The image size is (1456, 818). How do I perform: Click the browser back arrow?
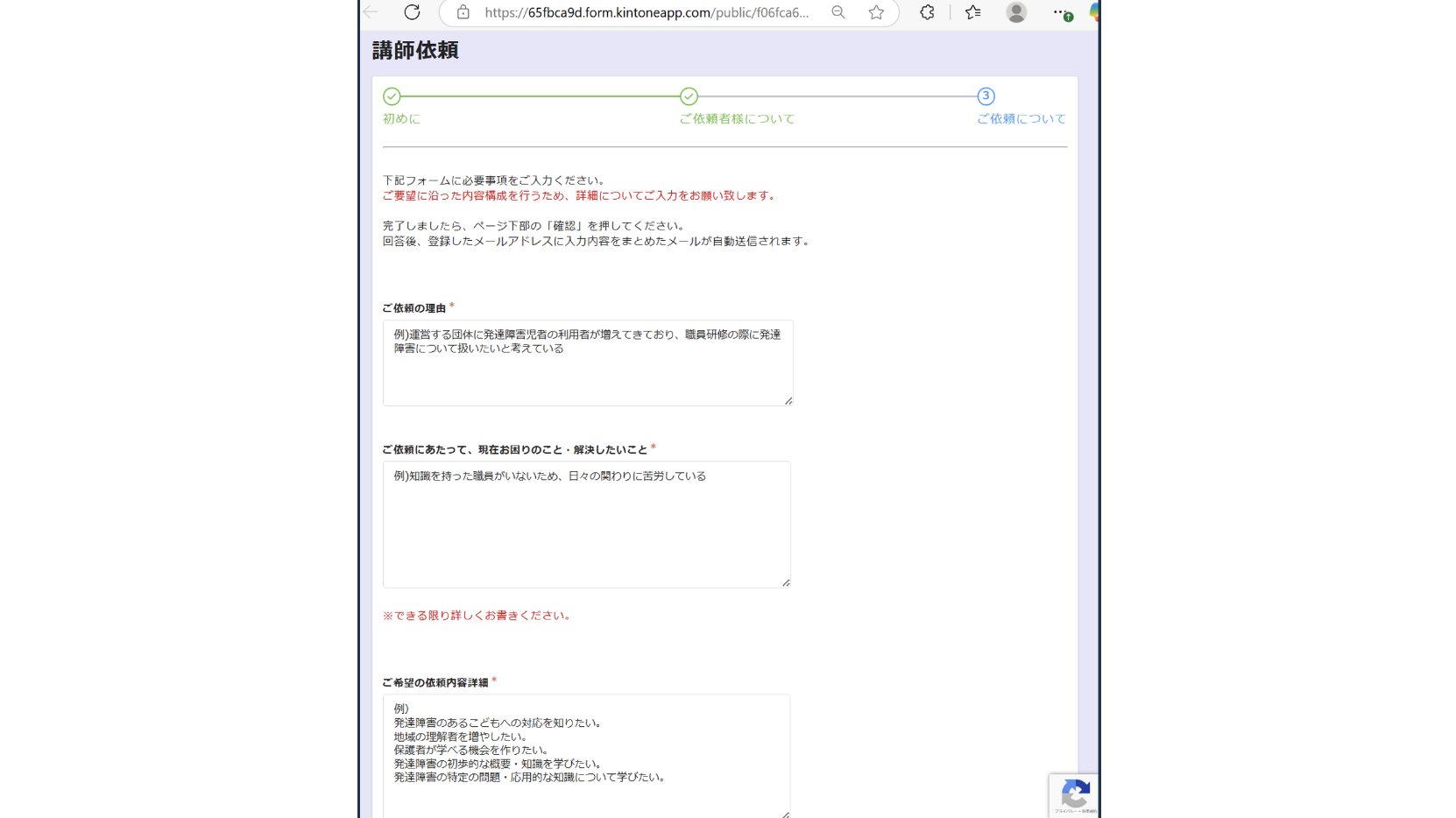[x=371, y=12]
